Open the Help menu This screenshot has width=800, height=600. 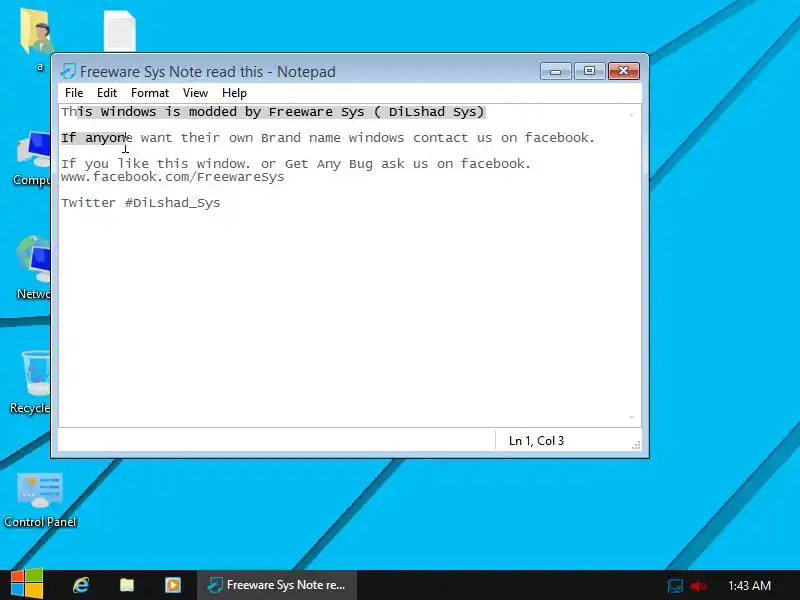click(x=234, y=93)
